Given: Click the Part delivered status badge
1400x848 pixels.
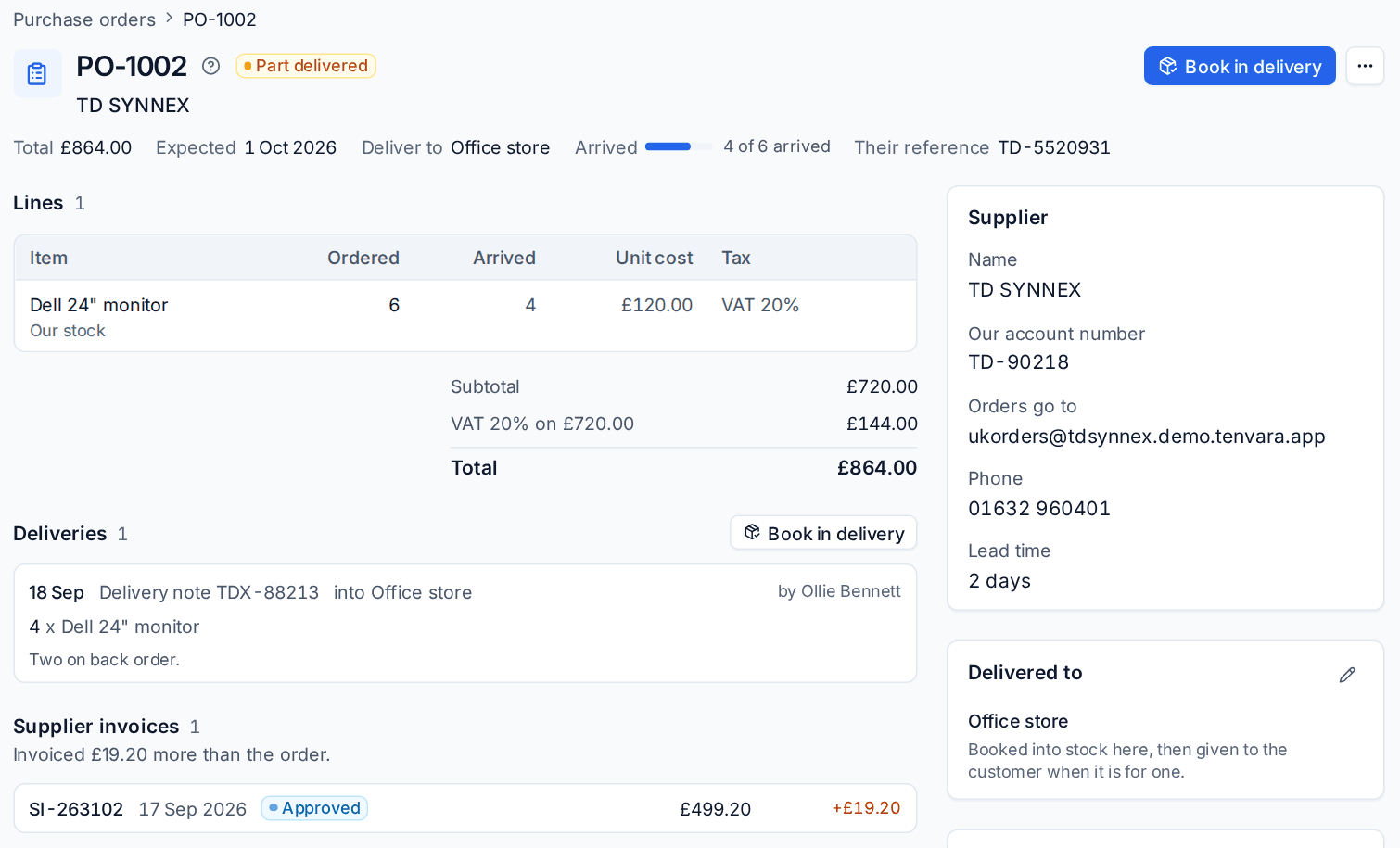Looking at the screenshot, I should tap(306, 66).
